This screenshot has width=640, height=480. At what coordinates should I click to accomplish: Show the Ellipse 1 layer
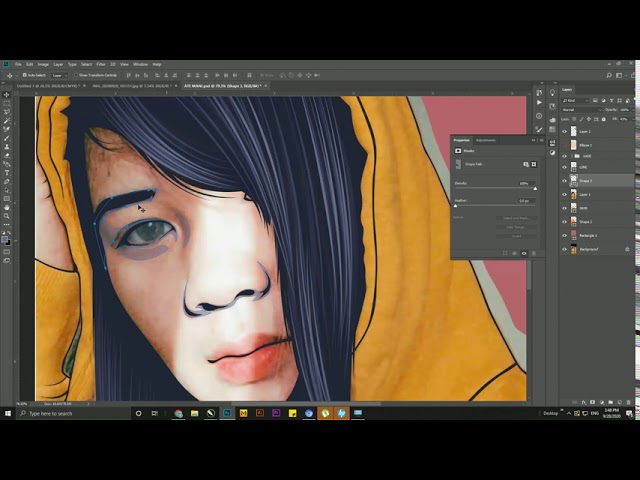click(564, 145)
